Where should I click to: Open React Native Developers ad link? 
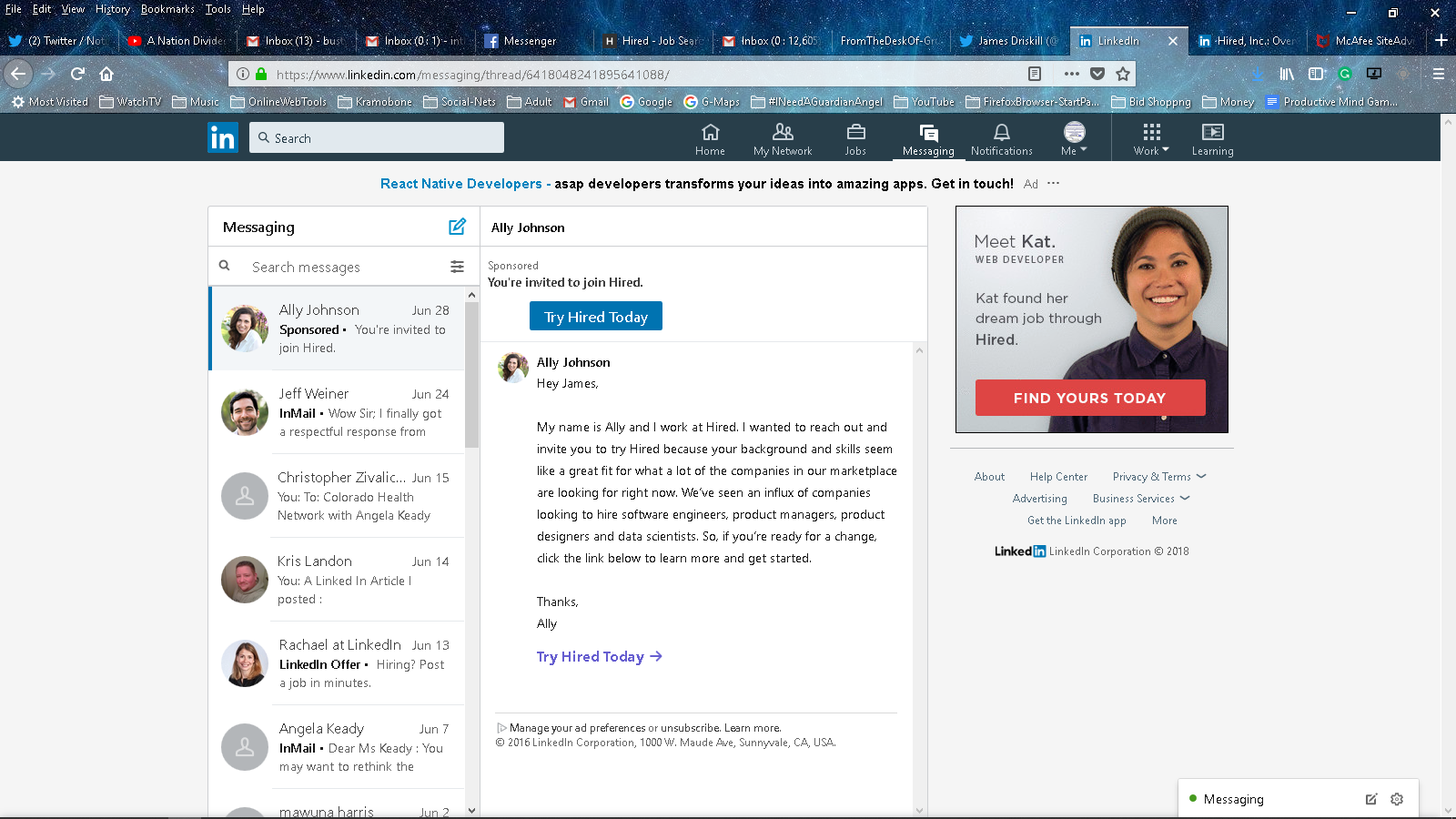click(x=460, y=184)
